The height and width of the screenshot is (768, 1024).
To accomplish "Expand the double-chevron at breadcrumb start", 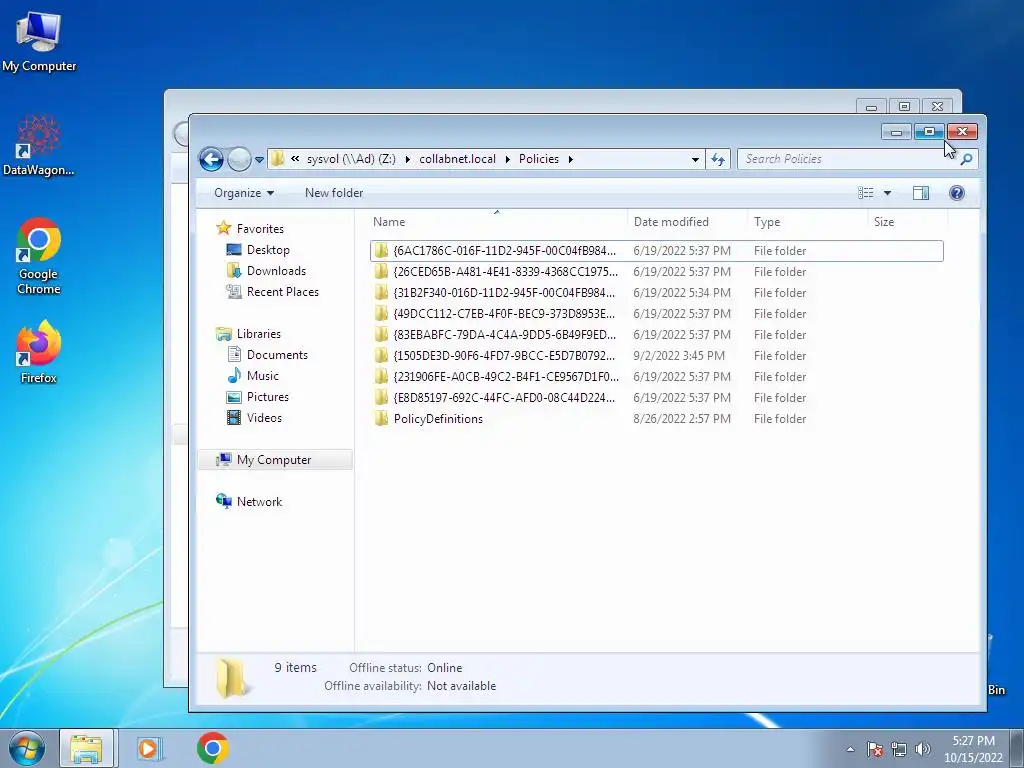I will coord(295,159).
